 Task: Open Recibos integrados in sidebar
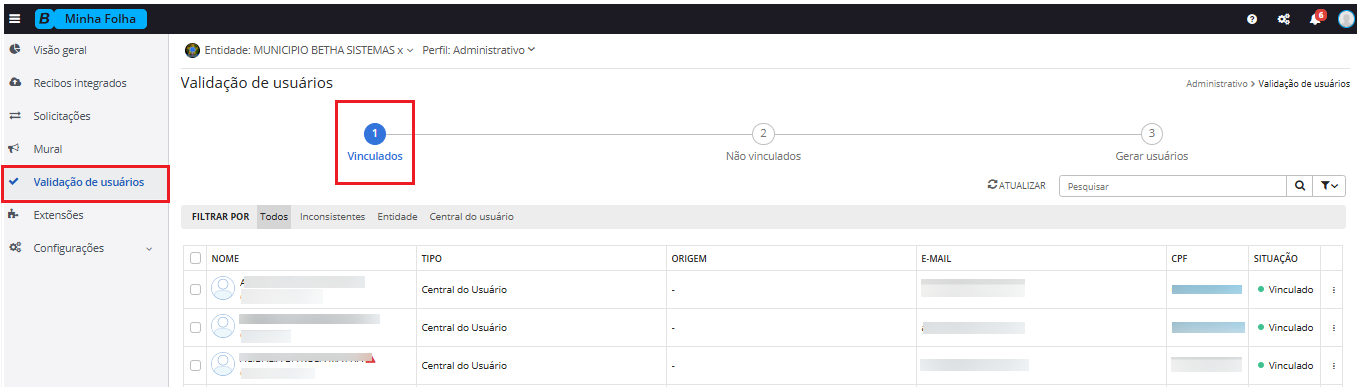coord(80,83)
